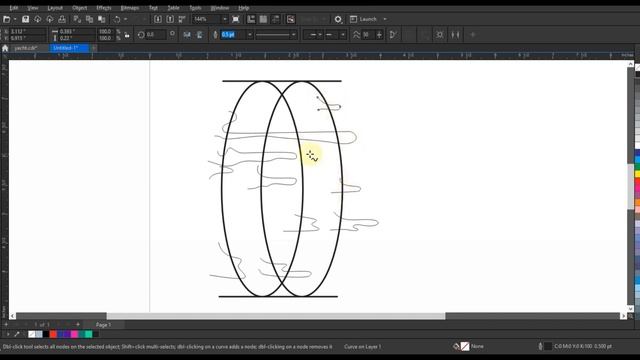Open the Bitmaps menu
This screenshot has width=640, height=360.
point(130,8)
